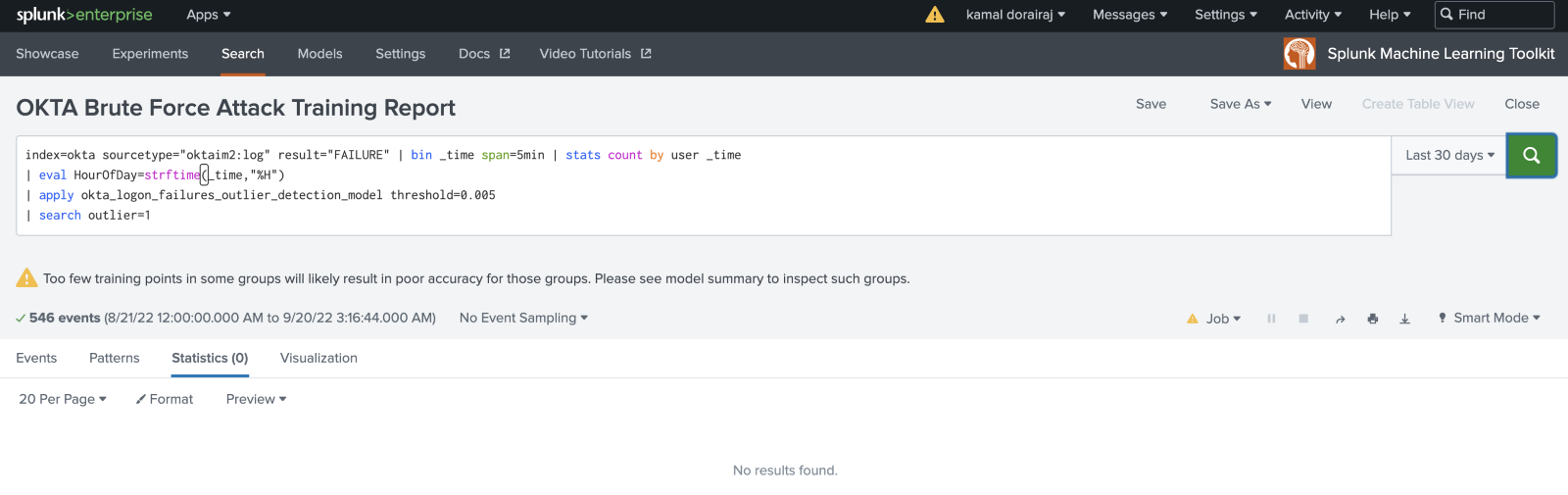The image size is (1568, 495).
Task: Click the 546 events count text
Action: (65, 318)
